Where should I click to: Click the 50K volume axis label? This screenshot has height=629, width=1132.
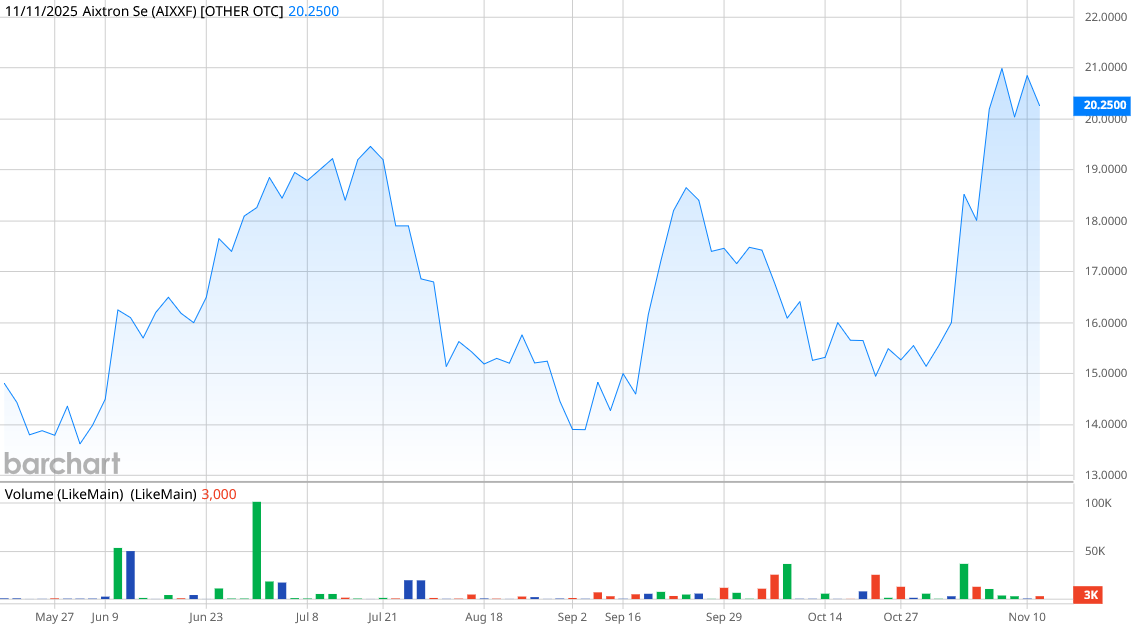pos(1095,552)
